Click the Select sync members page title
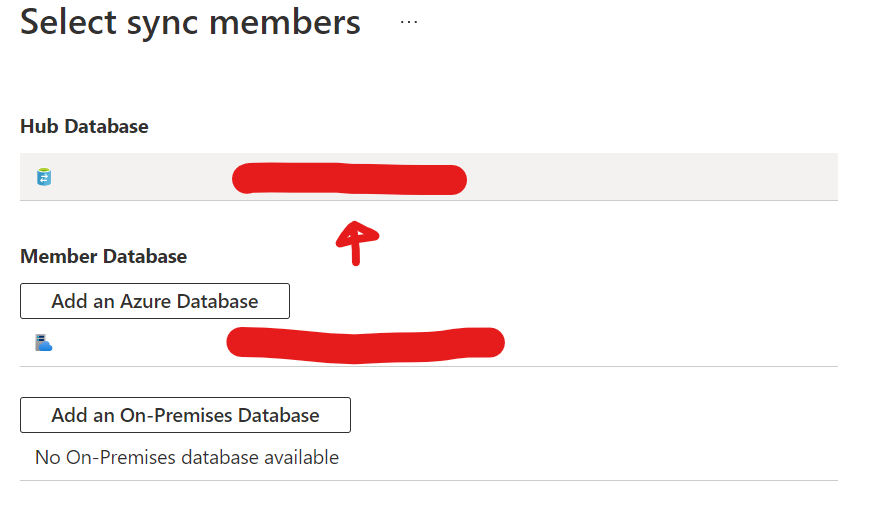880x514 pixels. 190,22
